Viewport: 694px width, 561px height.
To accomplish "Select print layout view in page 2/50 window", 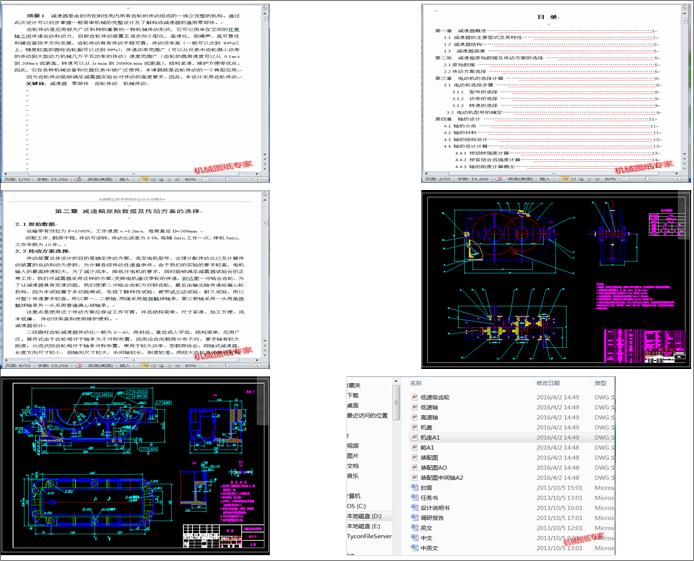I will [x=565, y=179].
